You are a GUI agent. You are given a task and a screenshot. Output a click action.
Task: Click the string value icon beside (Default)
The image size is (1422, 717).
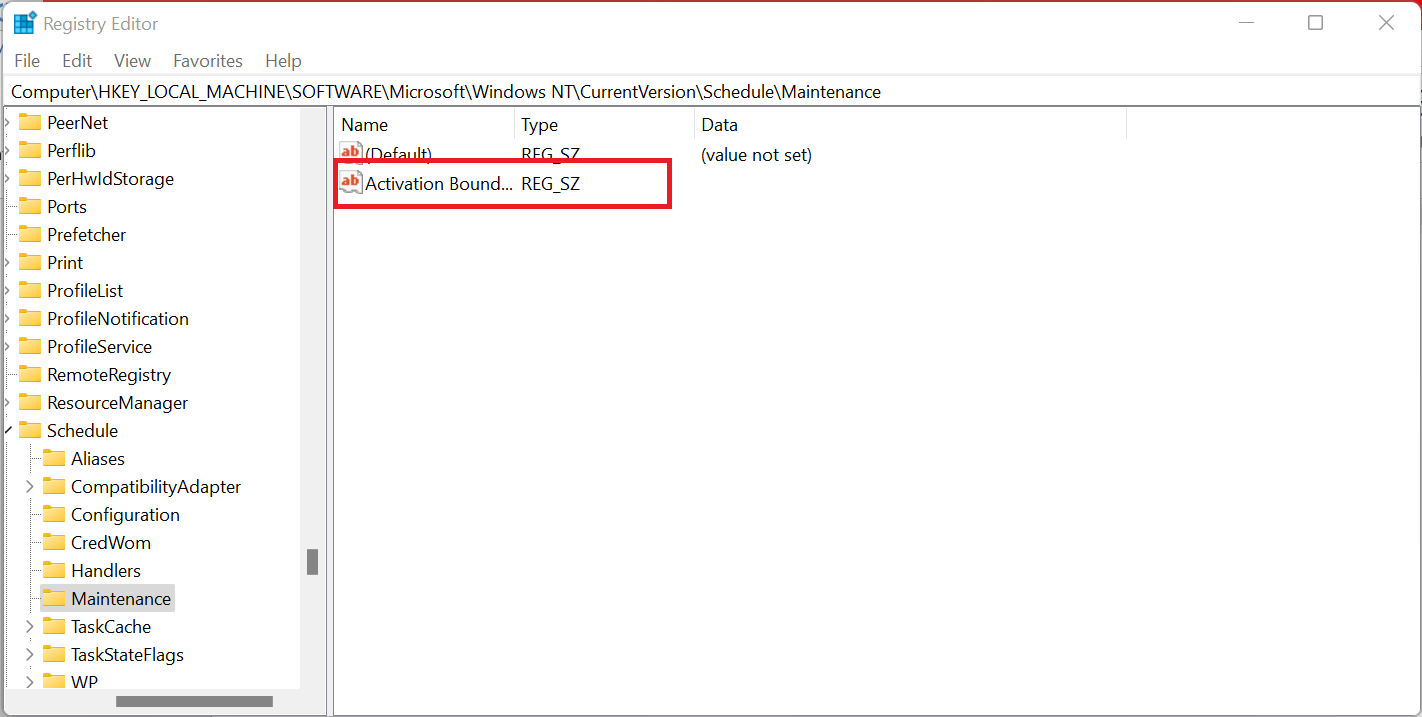[351, 154]
